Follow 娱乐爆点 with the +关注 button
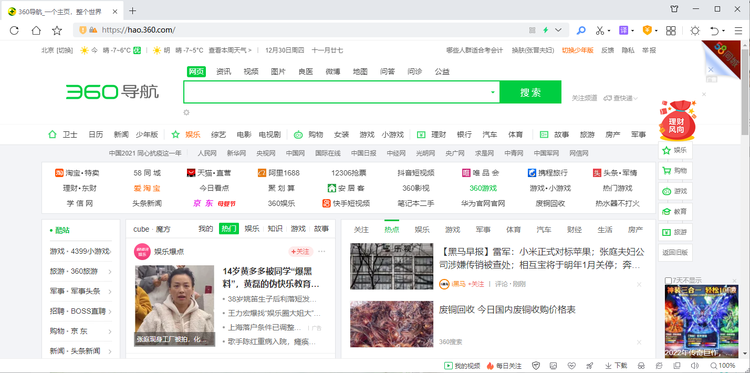The width and height of the screenshot is (750, 373). pyautogui.click(x=300, y=252)
